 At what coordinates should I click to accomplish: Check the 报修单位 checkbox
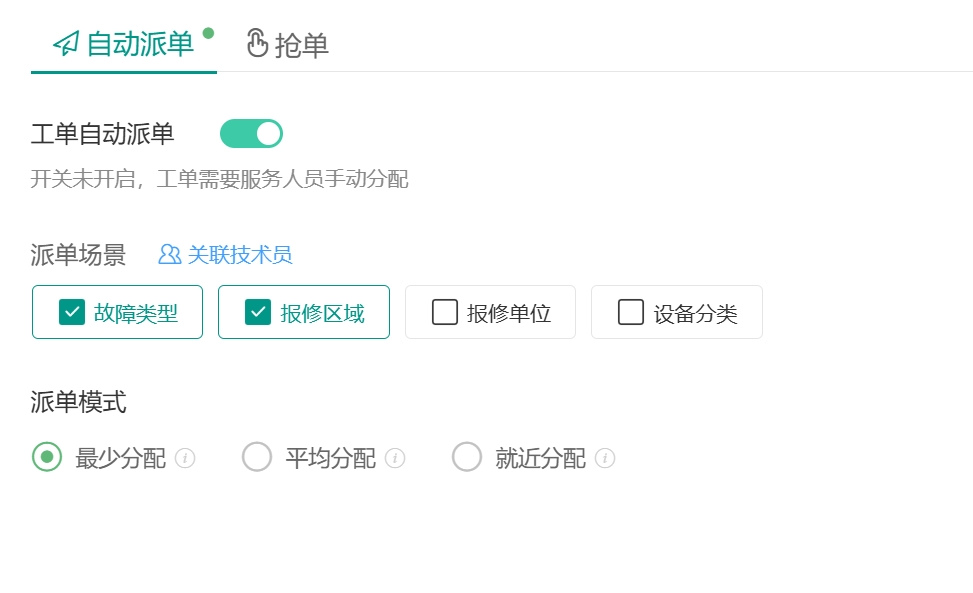point(445,312)
